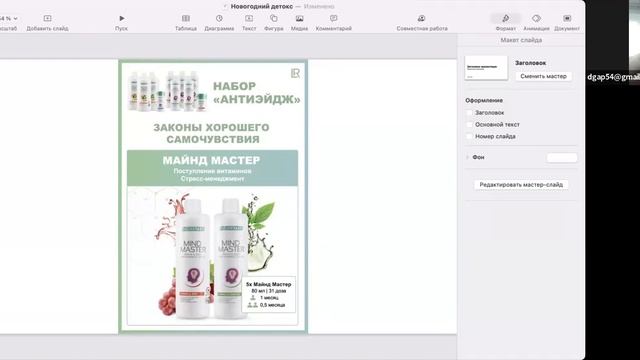Expand the Фон disclosure triangle

[467, 157]
